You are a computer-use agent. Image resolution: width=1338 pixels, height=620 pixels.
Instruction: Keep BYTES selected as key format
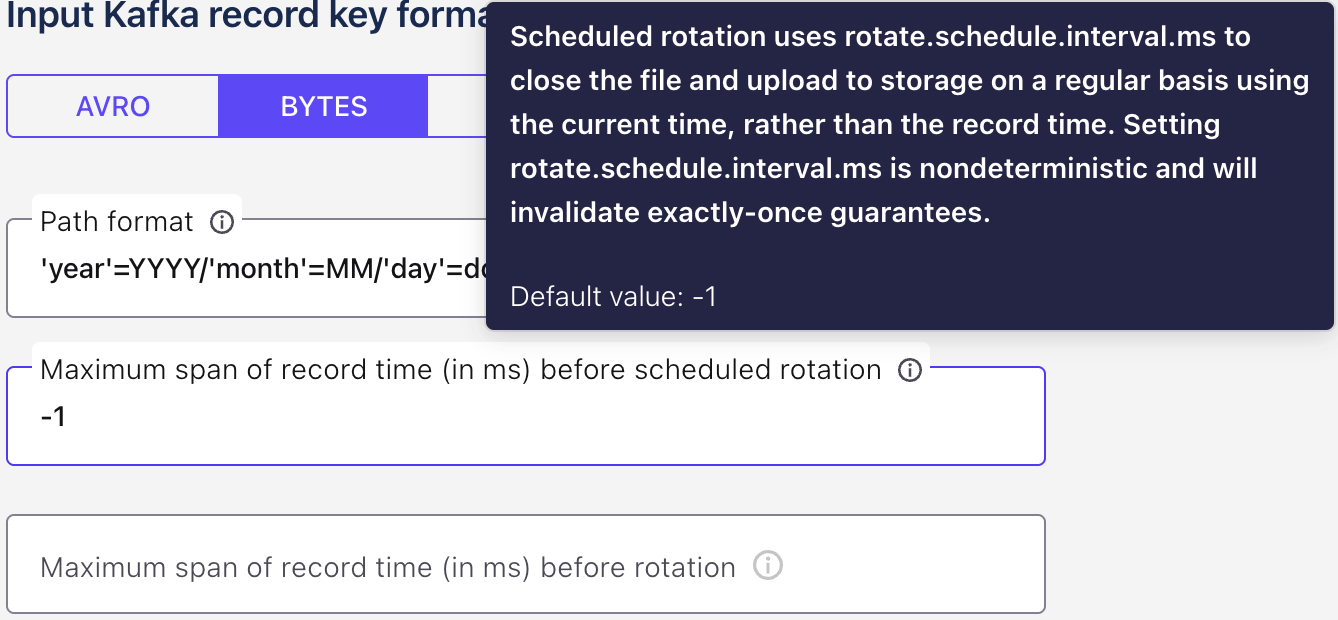[322, 105]
